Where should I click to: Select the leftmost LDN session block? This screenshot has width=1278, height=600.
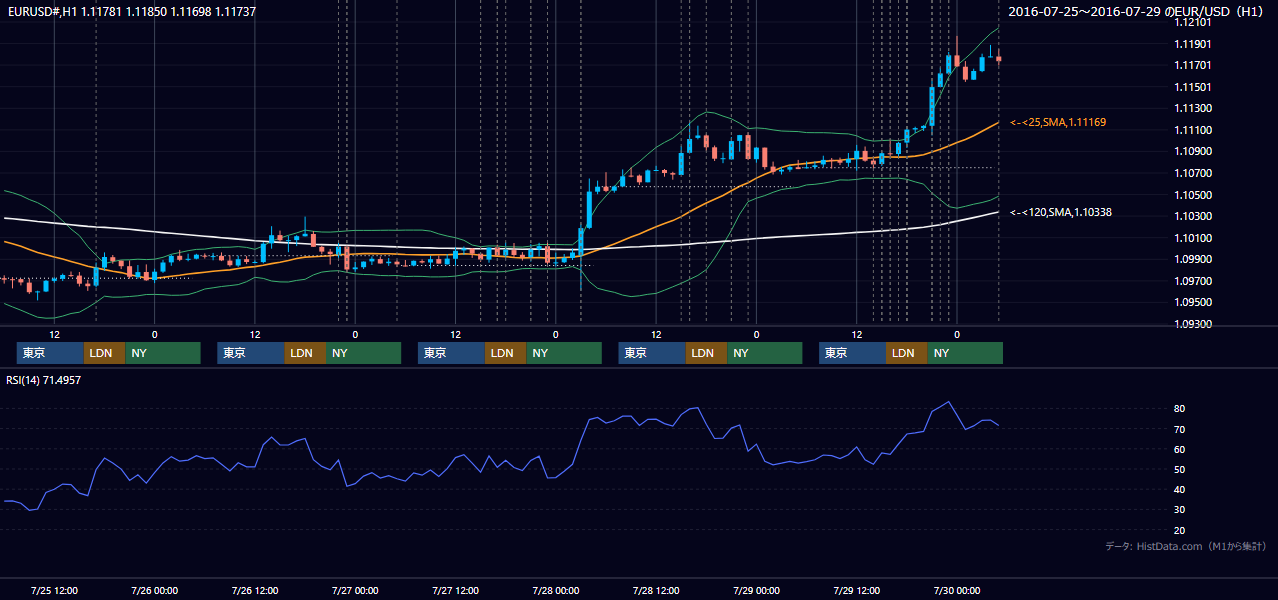104,353
